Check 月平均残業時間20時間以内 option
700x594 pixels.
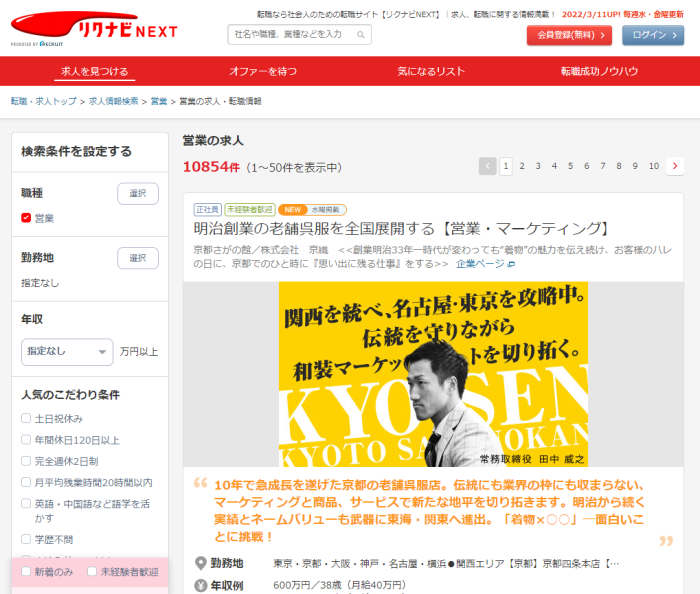[26, 482]
